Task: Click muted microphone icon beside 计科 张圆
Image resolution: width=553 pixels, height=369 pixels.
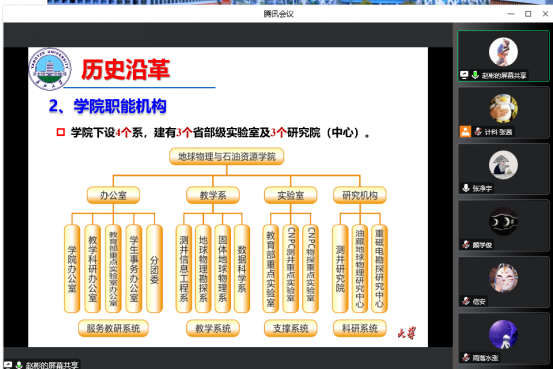Action: 478,132
